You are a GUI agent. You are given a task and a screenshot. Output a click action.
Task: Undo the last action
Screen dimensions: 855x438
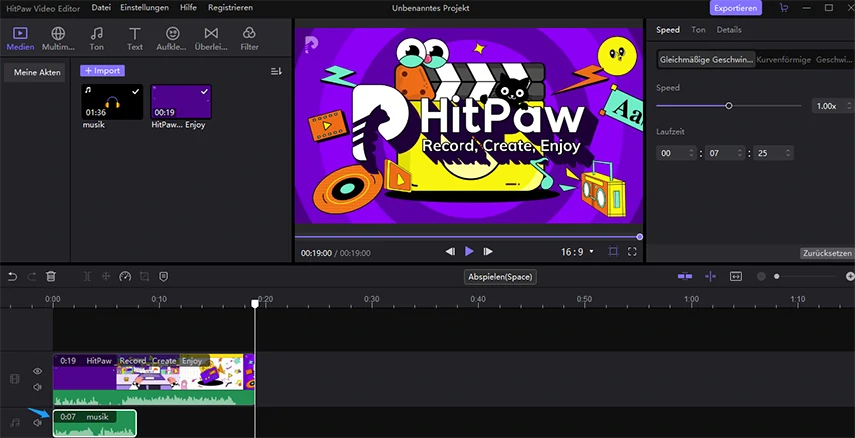coord(13,276)
